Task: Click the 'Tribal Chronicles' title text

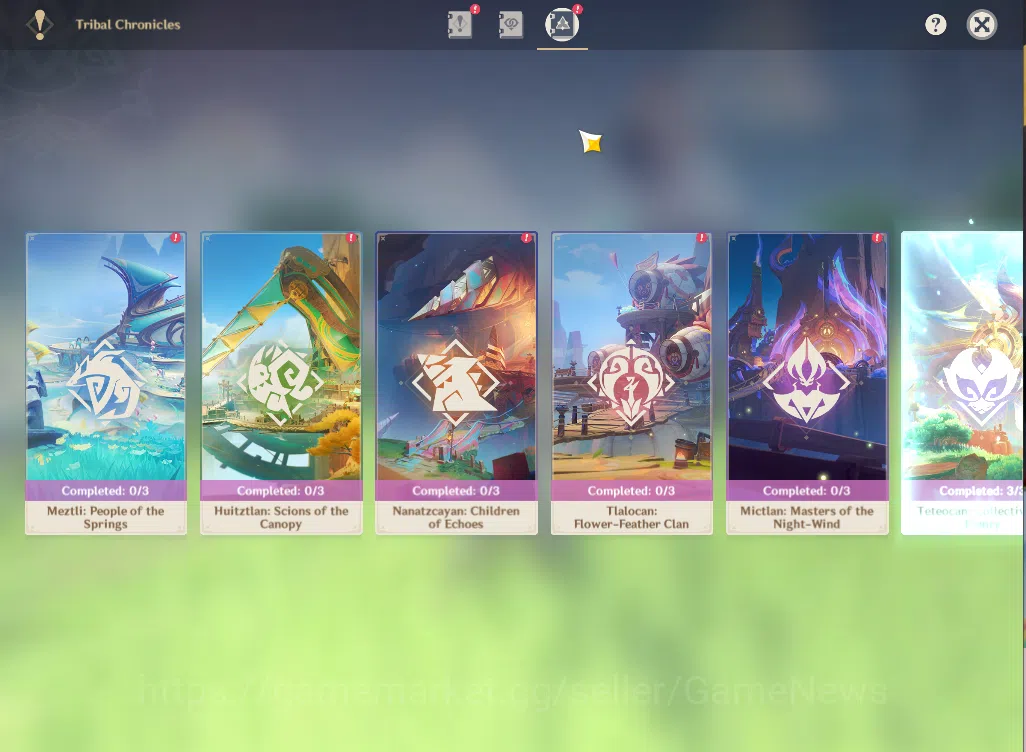Action: (128, 25)
